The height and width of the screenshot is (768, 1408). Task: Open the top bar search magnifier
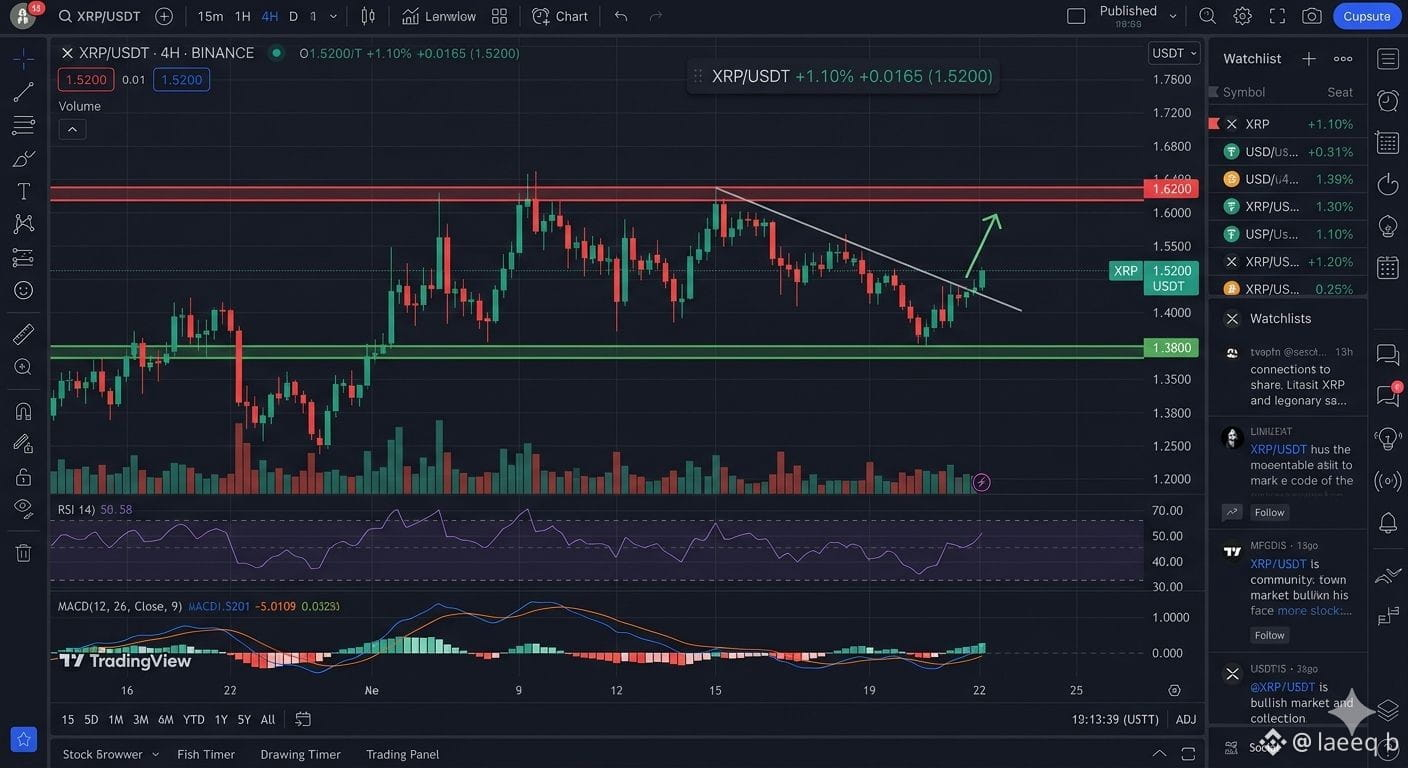pos(1207,16)
